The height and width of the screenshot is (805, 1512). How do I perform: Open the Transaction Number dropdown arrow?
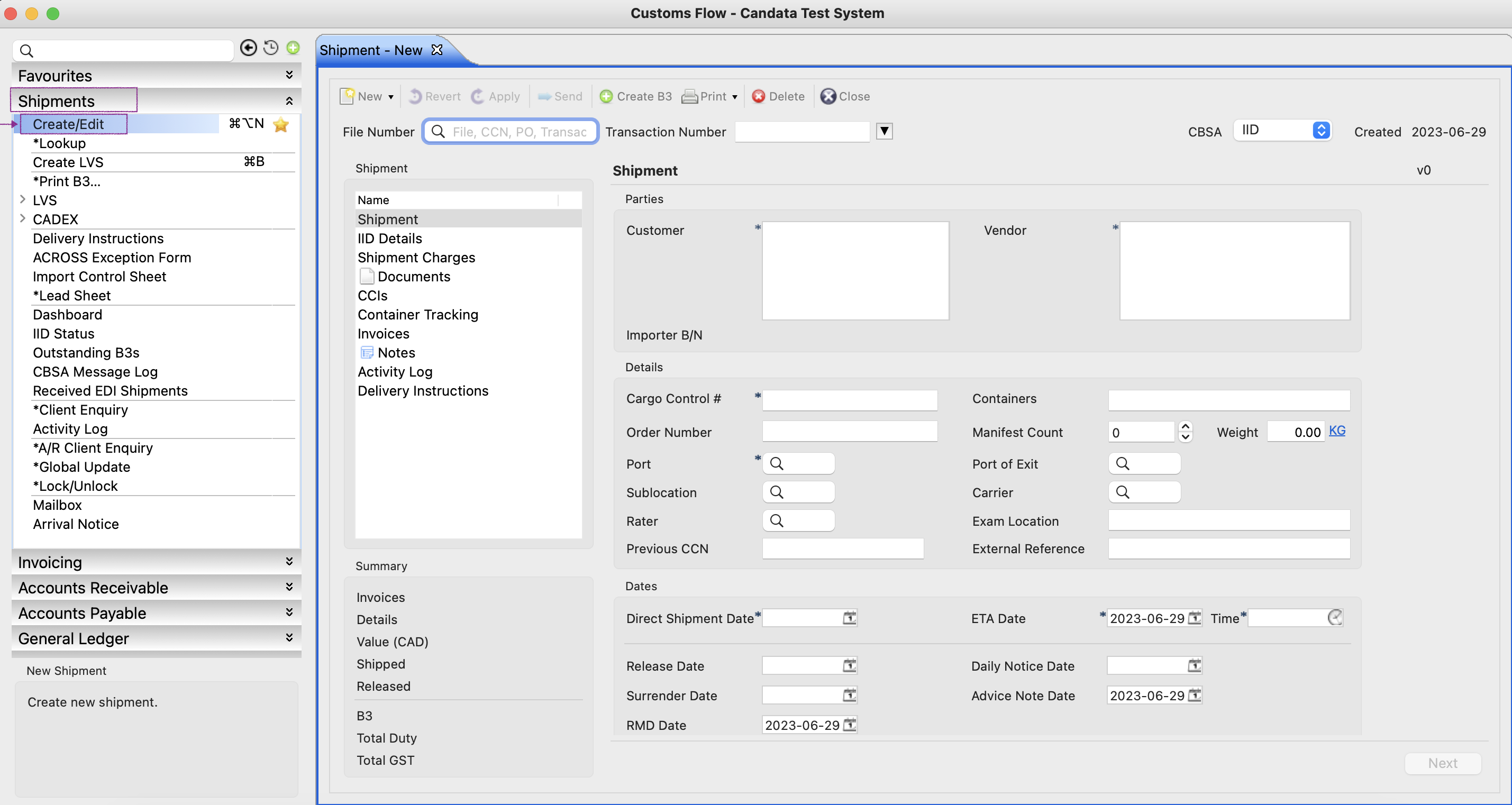[885, 131]
